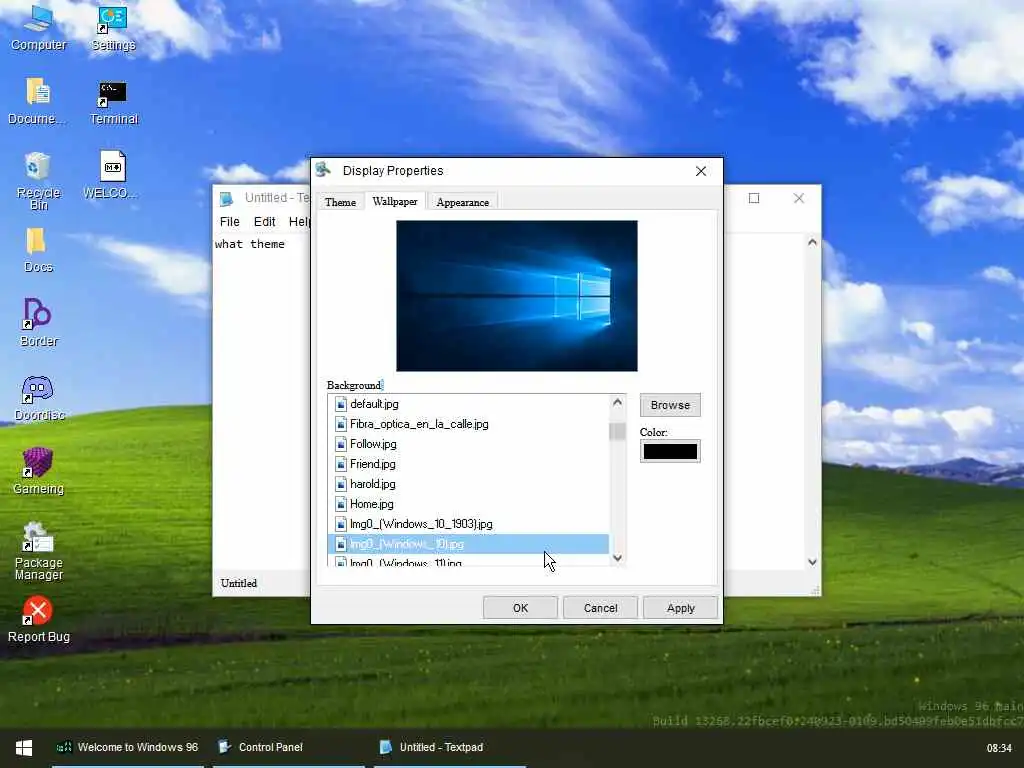This screenshot has width=1024, height=768.
Task: Switch to Untitled - Textpad taskbar item
Action: tap(449, 748)
